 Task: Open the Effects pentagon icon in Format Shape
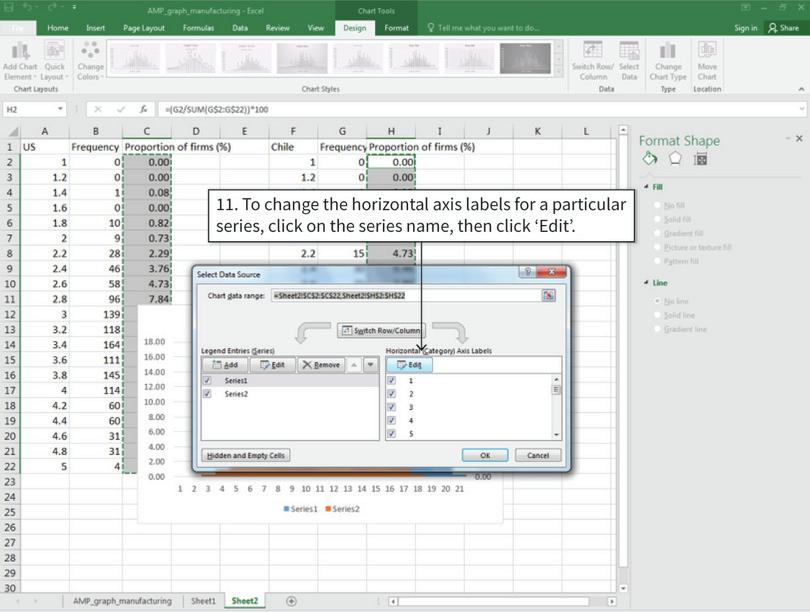pyautogui.click(x=677, y=160)
